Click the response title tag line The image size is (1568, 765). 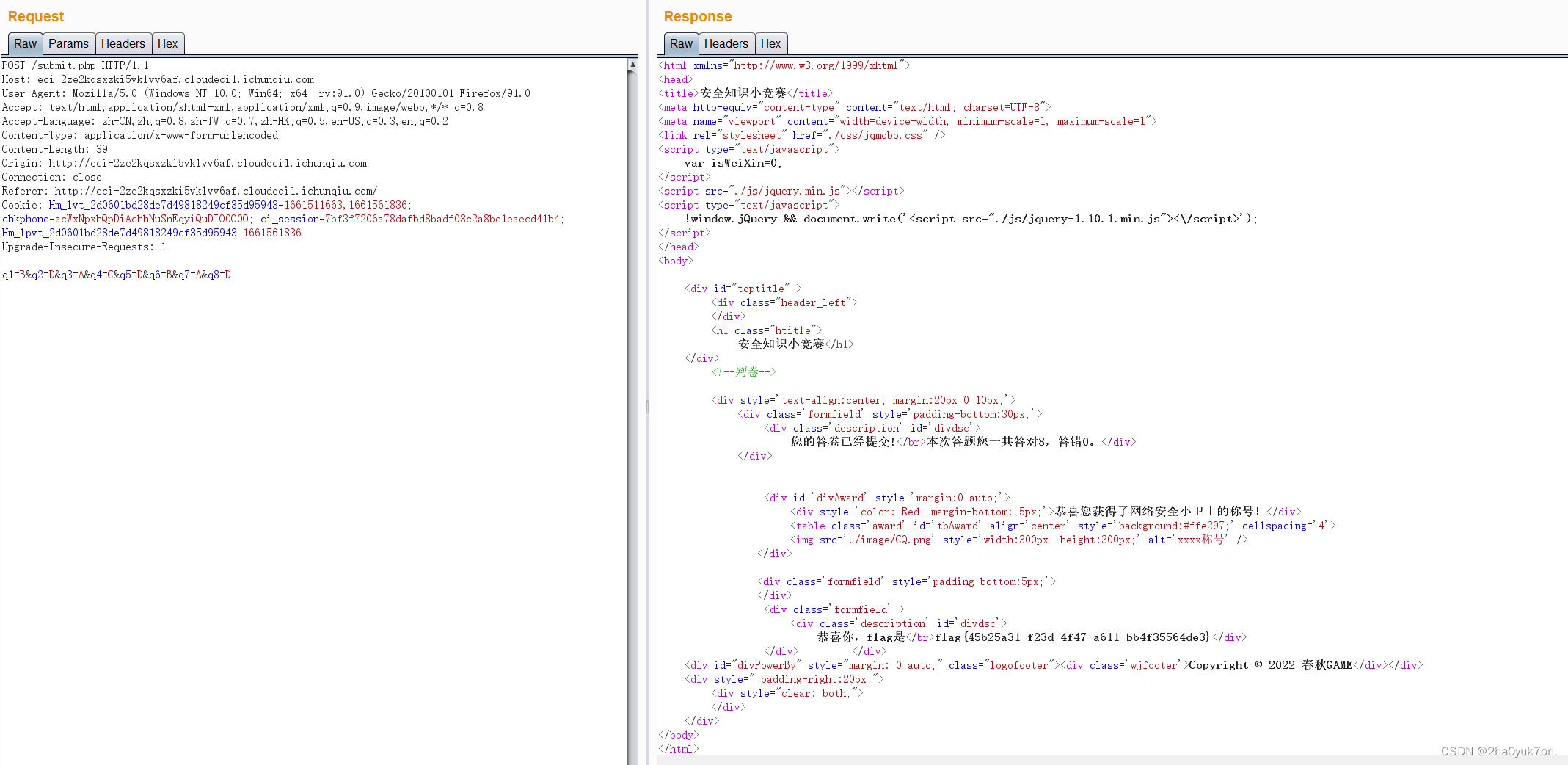tap(746, 93)
